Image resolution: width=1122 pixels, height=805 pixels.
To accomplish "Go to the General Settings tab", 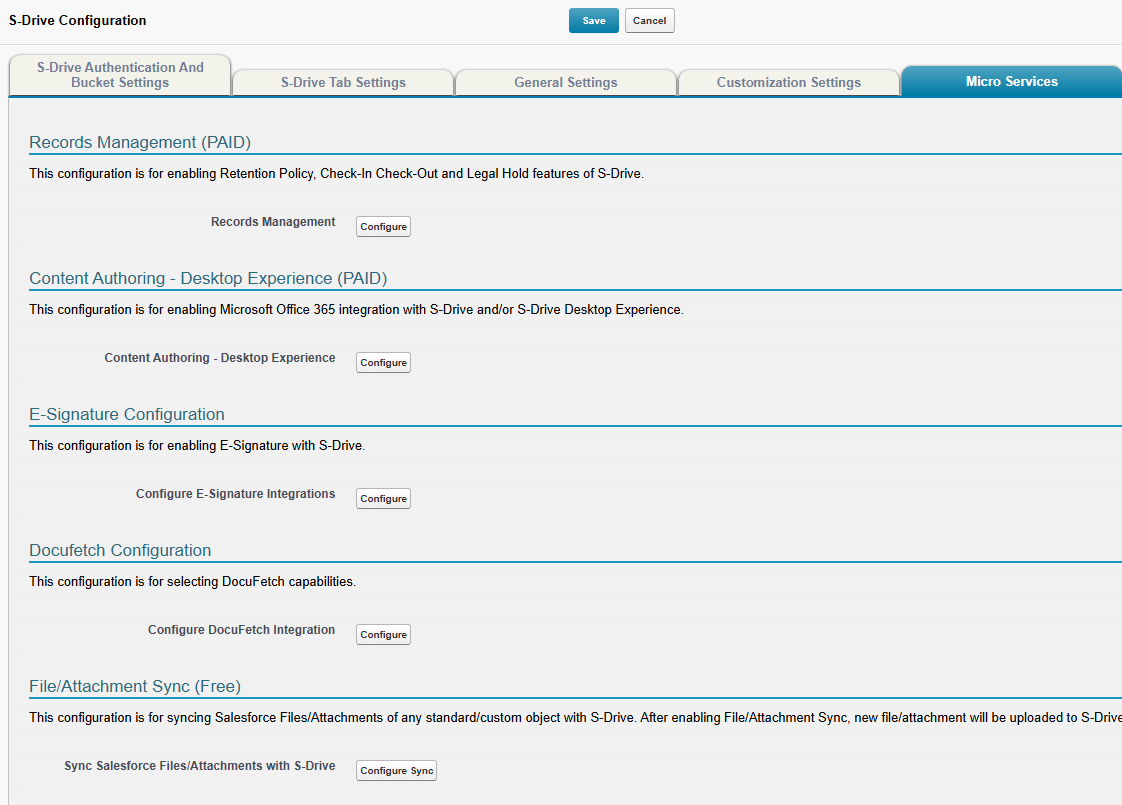I will [x=566, y=83].
